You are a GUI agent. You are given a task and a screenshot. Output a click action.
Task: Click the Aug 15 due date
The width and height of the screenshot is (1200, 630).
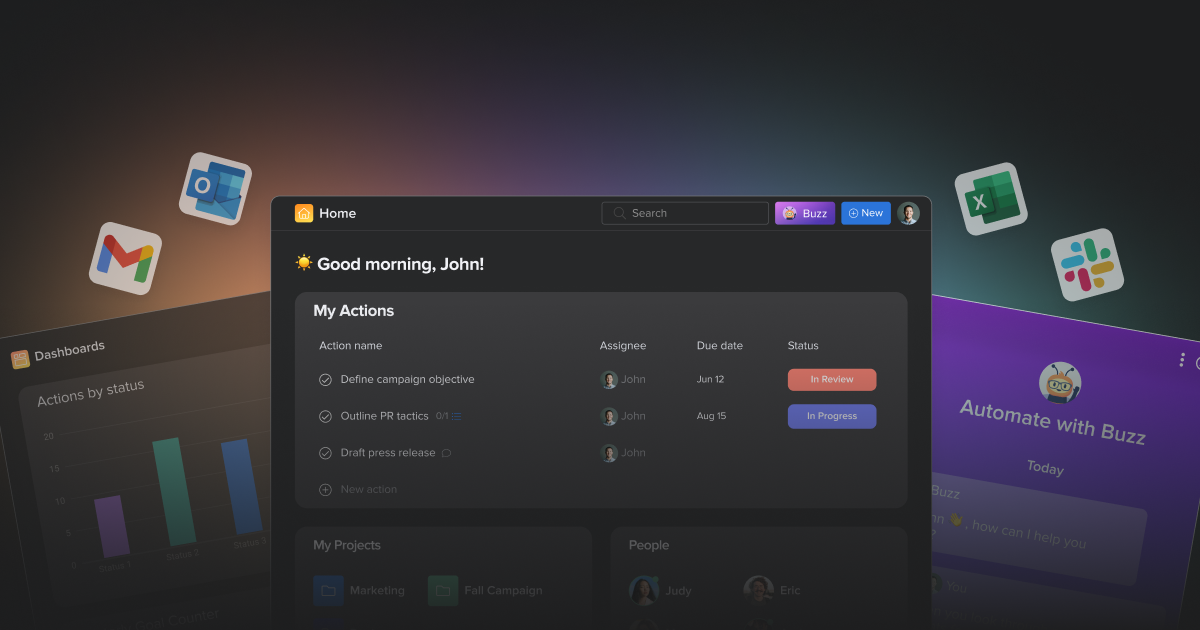[712, 416]
